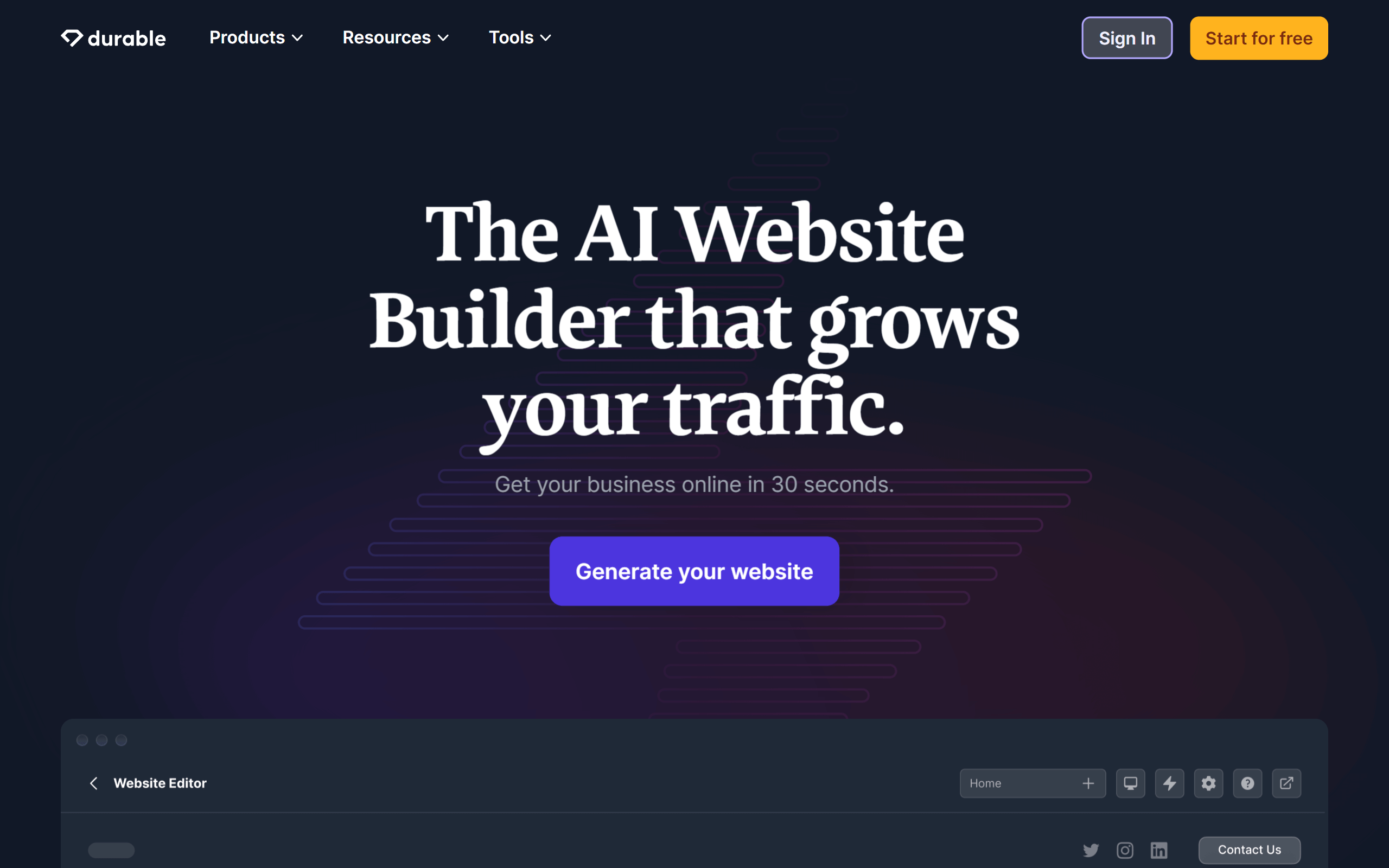Expand the Resources navigation dropdown
Image resolution: width=1389 pixels, height=868 pixels.
(x=395, y=37)
